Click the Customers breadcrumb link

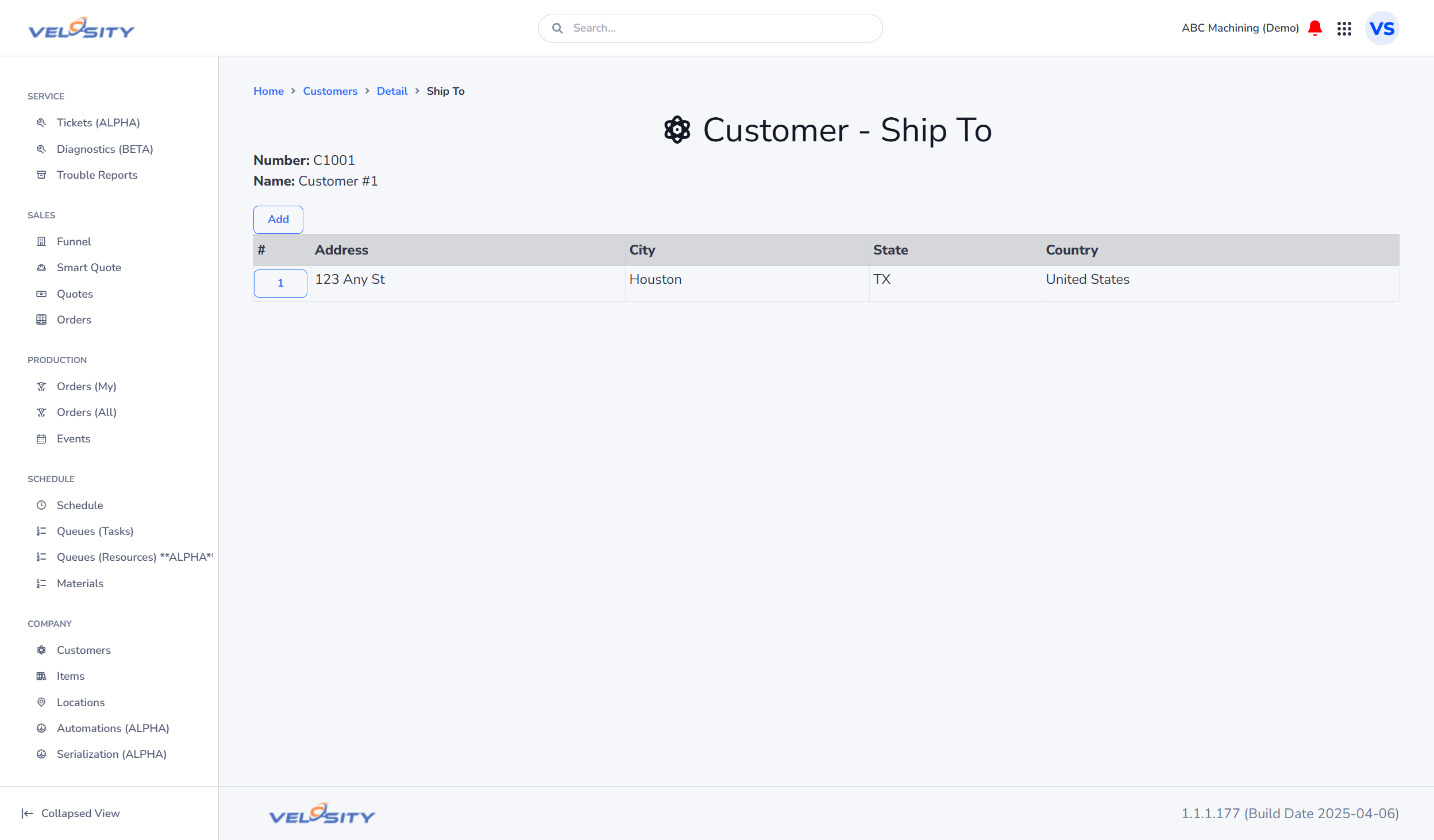[330, 91]
